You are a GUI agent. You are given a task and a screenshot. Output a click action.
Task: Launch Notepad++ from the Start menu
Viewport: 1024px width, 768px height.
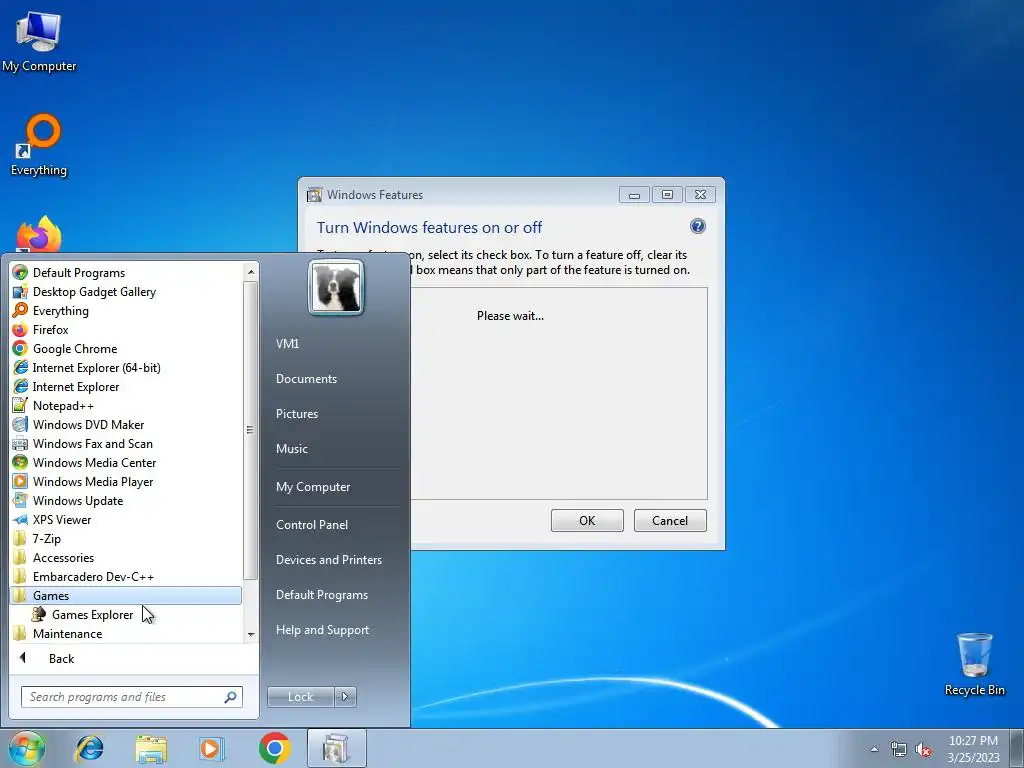(x=126, y=406)
